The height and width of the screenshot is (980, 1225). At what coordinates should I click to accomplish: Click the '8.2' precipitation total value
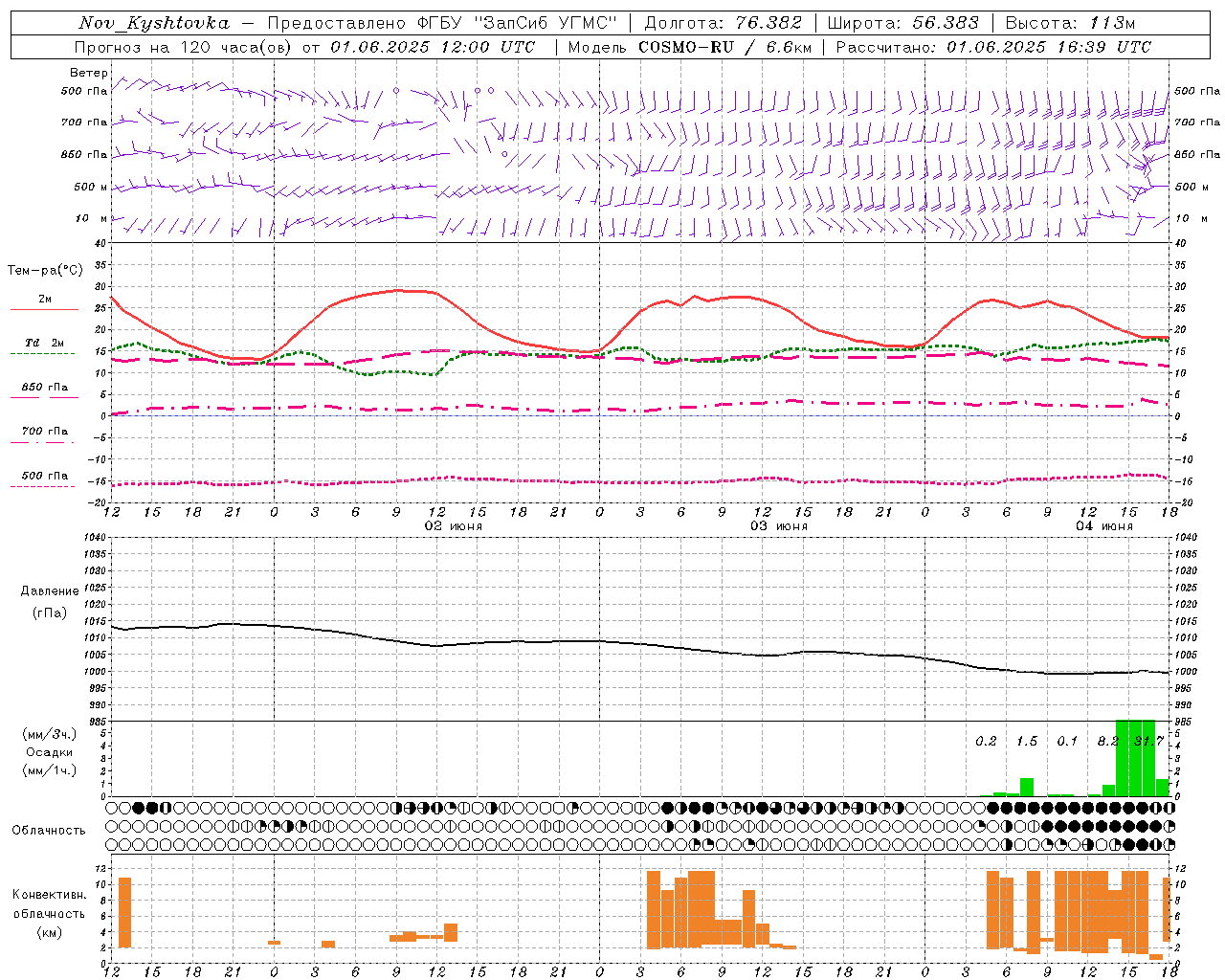1108,742
